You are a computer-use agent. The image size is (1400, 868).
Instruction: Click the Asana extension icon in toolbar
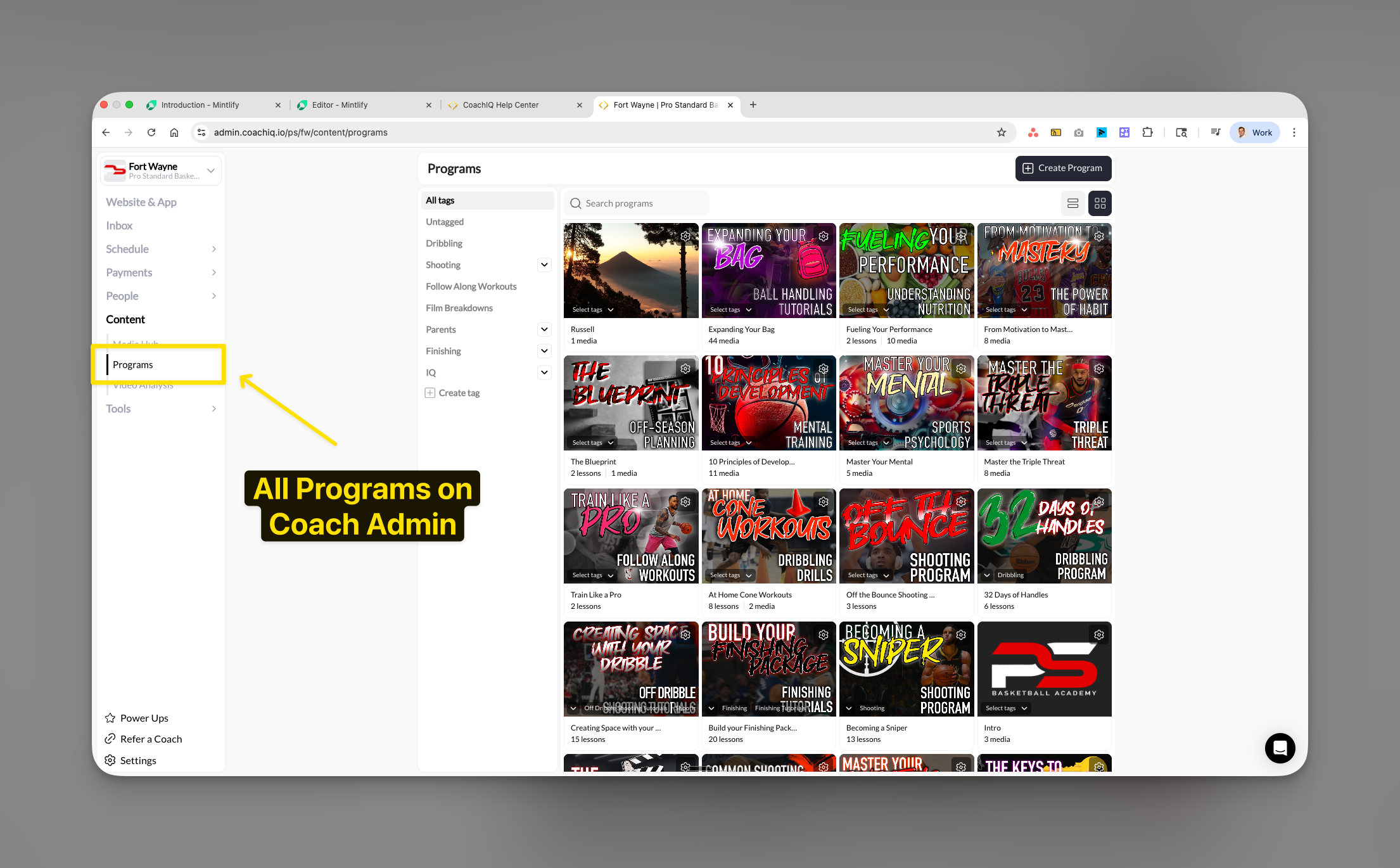pos(1033,132)
